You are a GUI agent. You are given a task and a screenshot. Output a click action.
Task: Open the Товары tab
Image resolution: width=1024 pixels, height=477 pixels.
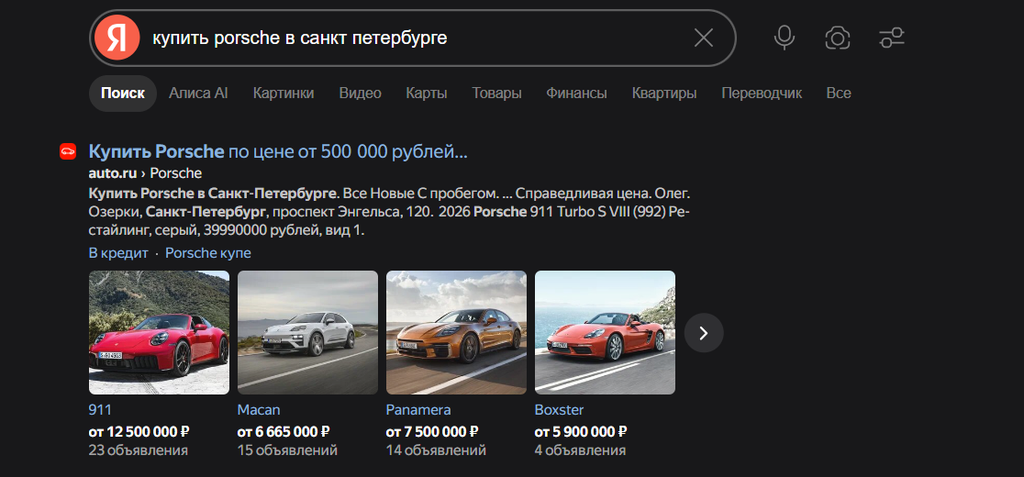(496, 93)
